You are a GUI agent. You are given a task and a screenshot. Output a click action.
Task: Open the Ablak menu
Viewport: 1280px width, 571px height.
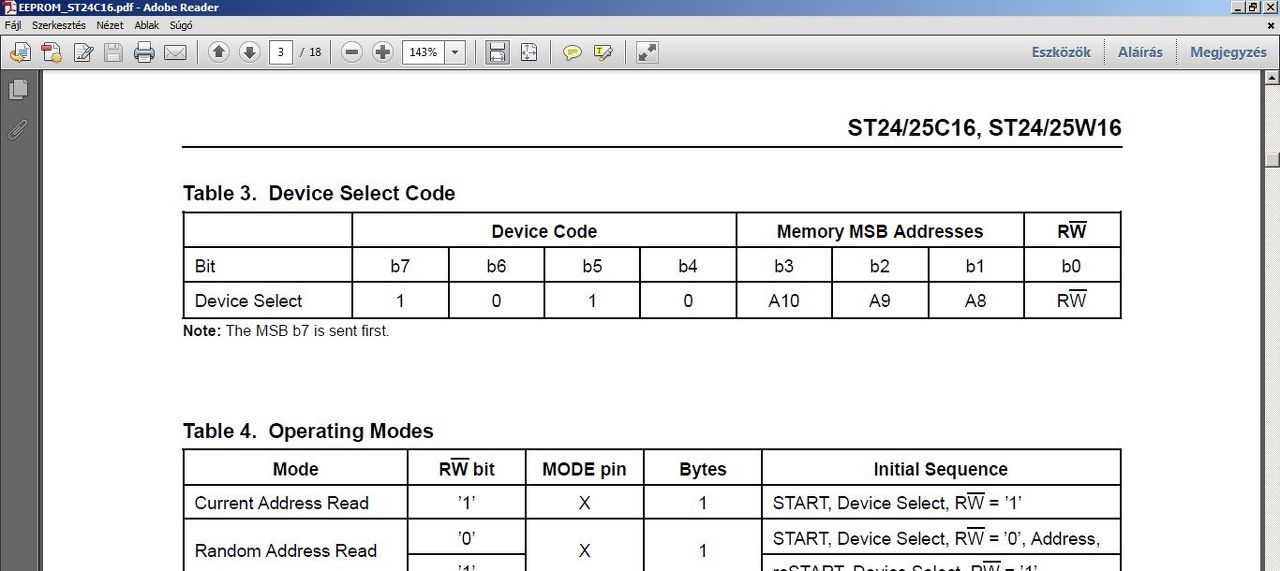click(x=147, y=25)
